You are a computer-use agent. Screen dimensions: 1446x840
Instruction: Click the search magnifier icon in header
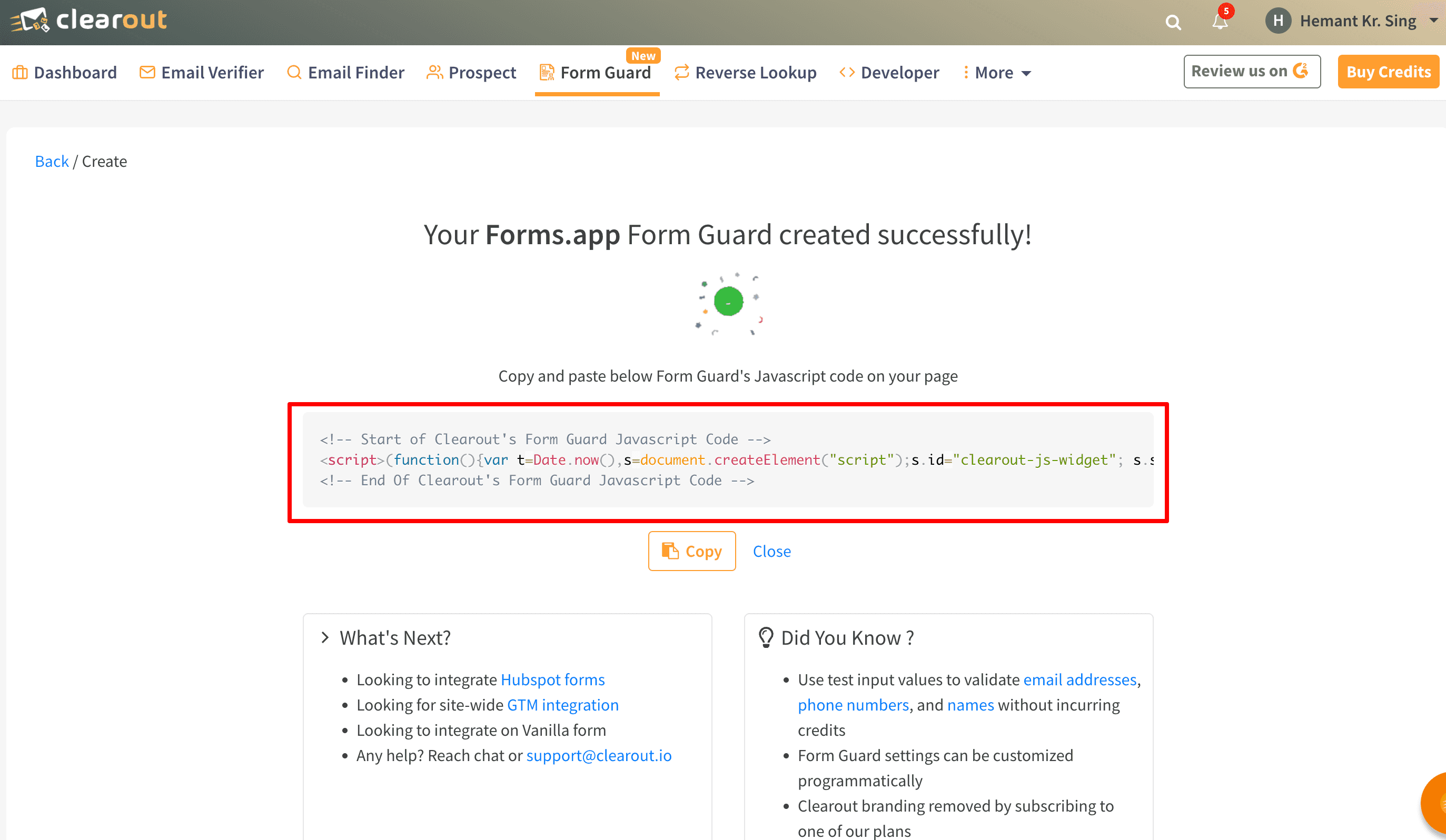[x=1173, y=22]
